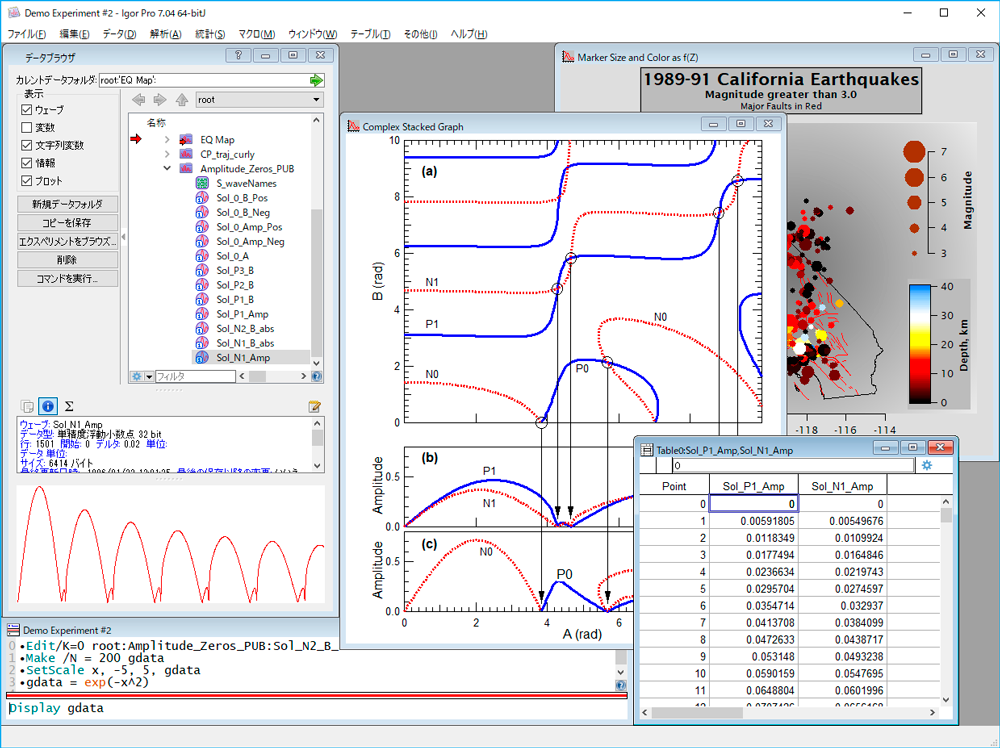
Task: Click the 新規データフォルダ button
Action: 68,204
